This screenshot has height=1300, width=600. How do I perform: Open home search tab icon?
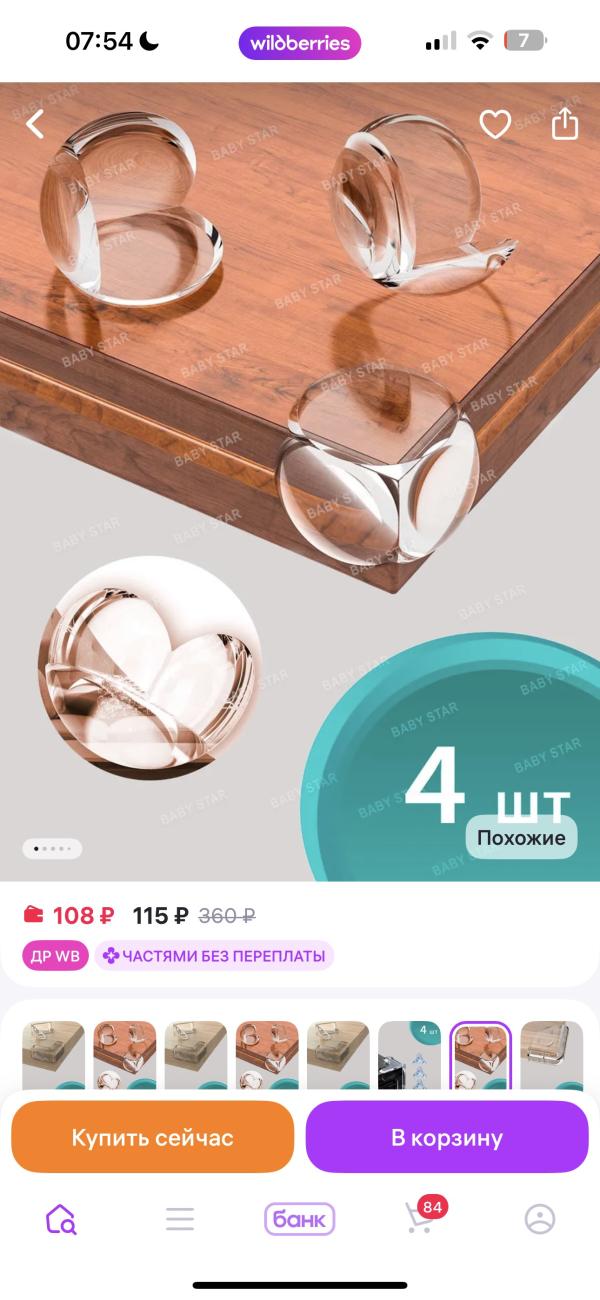click(61, 1219)
